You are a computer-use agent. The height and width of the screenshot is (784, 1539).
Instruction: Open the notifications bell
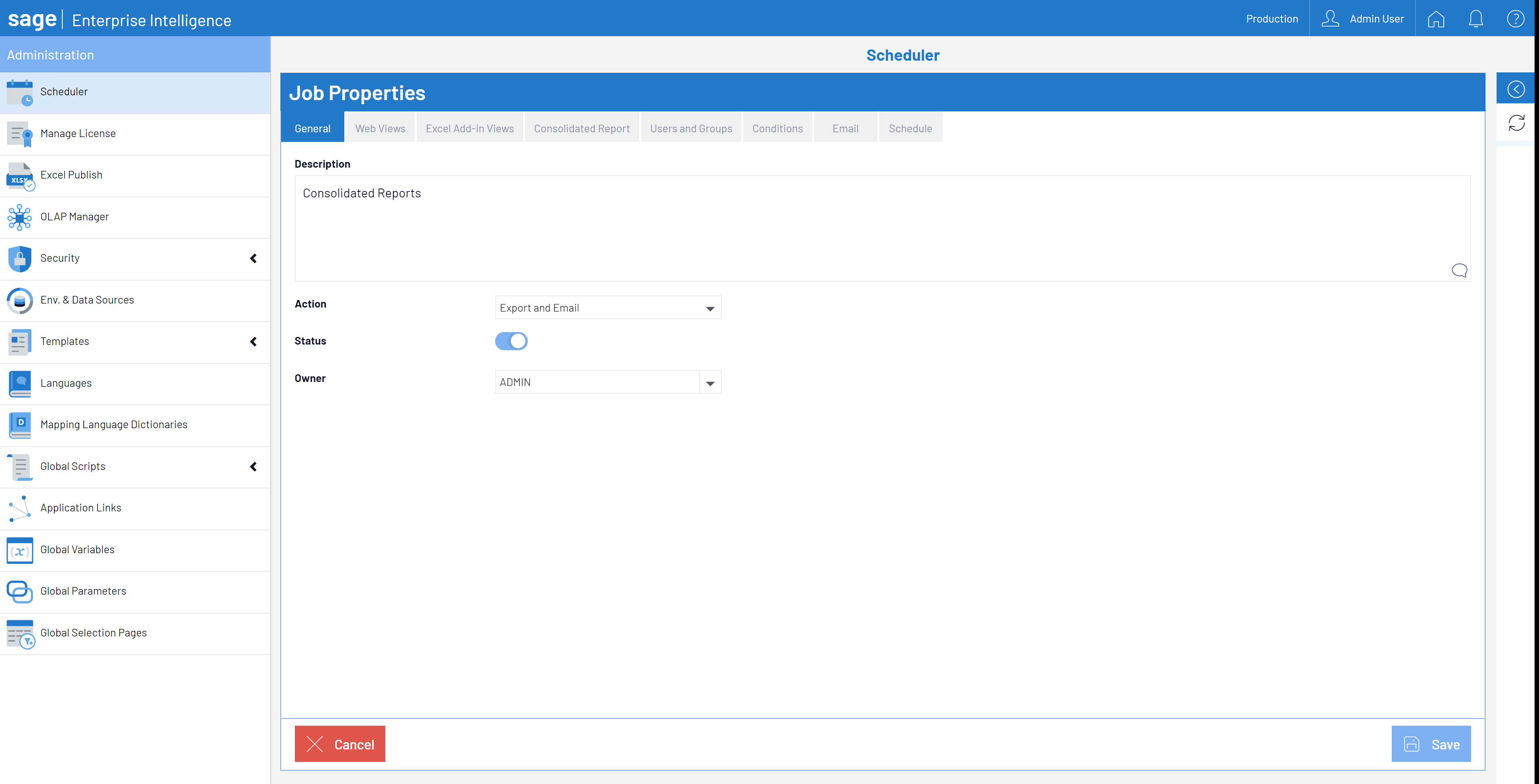pos(1475,19)
